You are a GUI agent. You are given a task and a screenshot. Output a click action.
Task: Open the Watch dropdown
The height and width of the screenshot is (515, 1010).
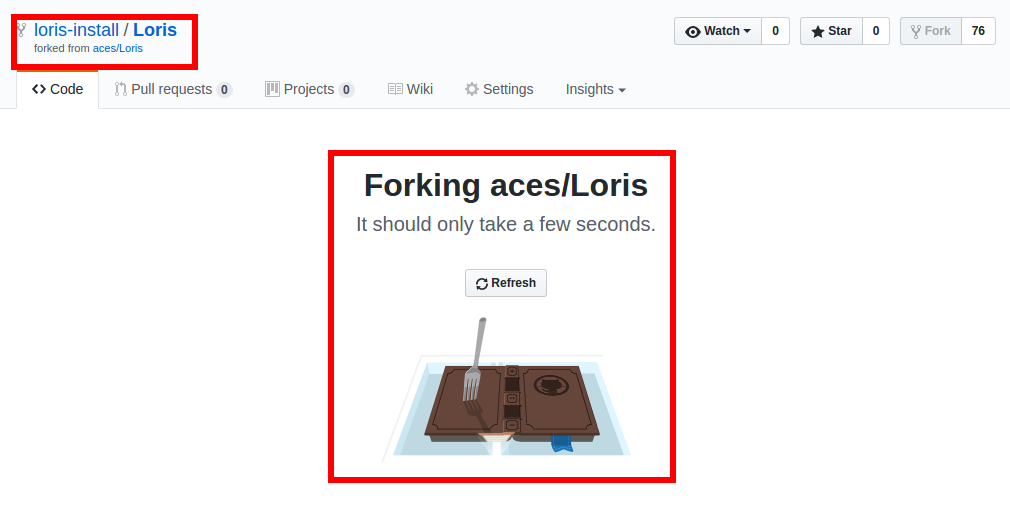click(718, 31)
